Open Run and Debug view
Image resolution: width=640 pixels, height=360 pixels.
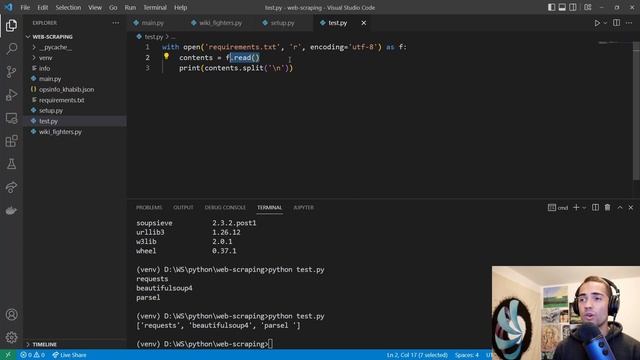(x=11, y=95)
